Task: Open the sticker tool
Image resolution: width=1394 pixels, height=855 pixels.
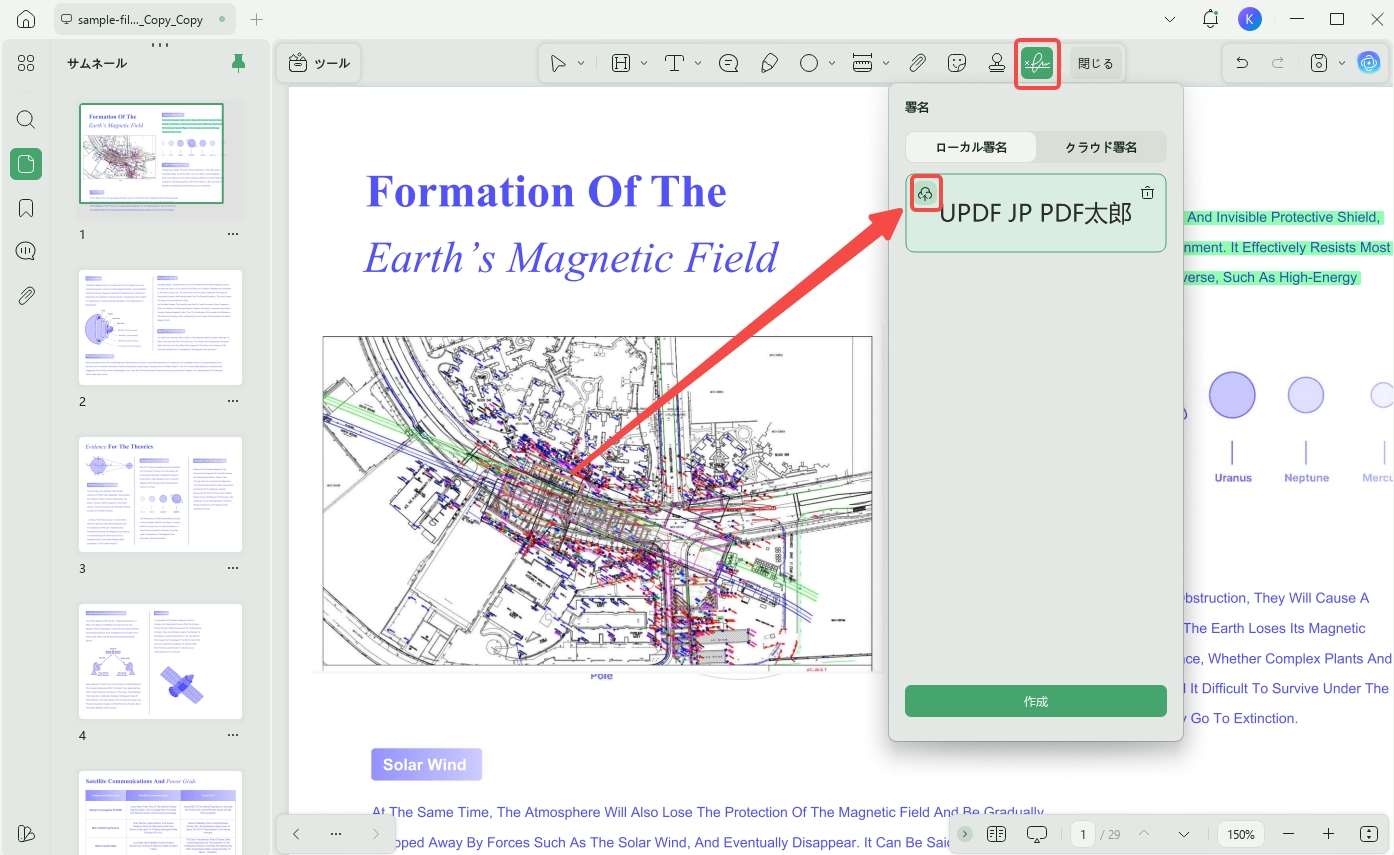Action: (x=957, y=63)
